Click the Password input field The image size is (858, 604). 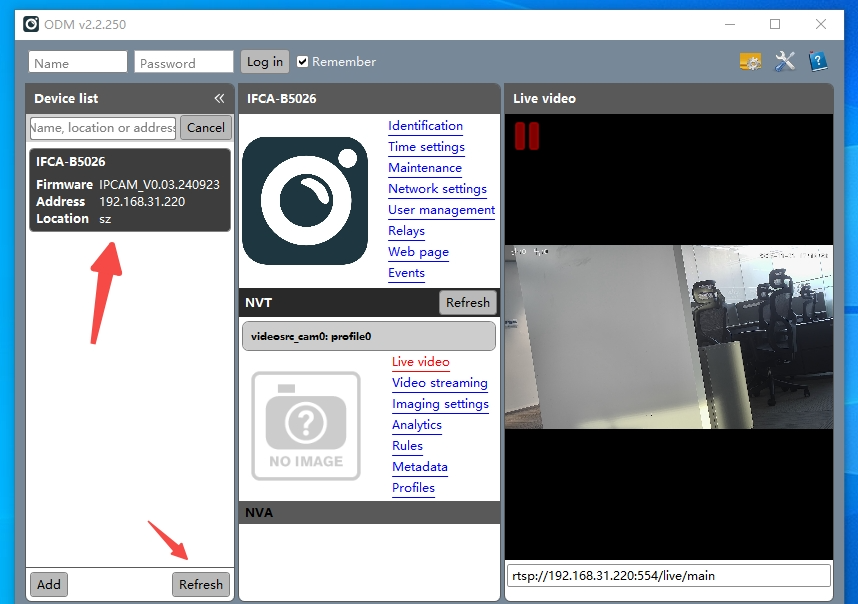point(183,62)
